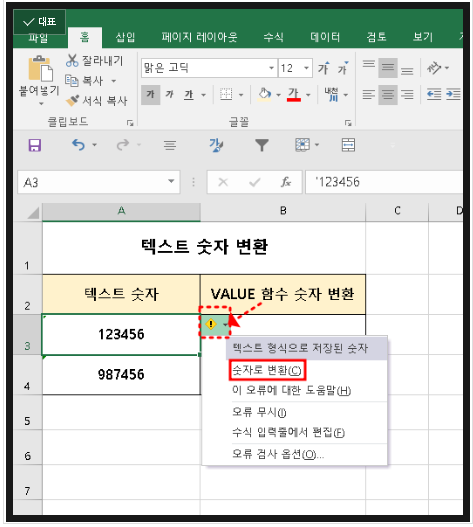Click the insert function fx button
This screenshot has width=473, height=527.
tap(286, 182)
